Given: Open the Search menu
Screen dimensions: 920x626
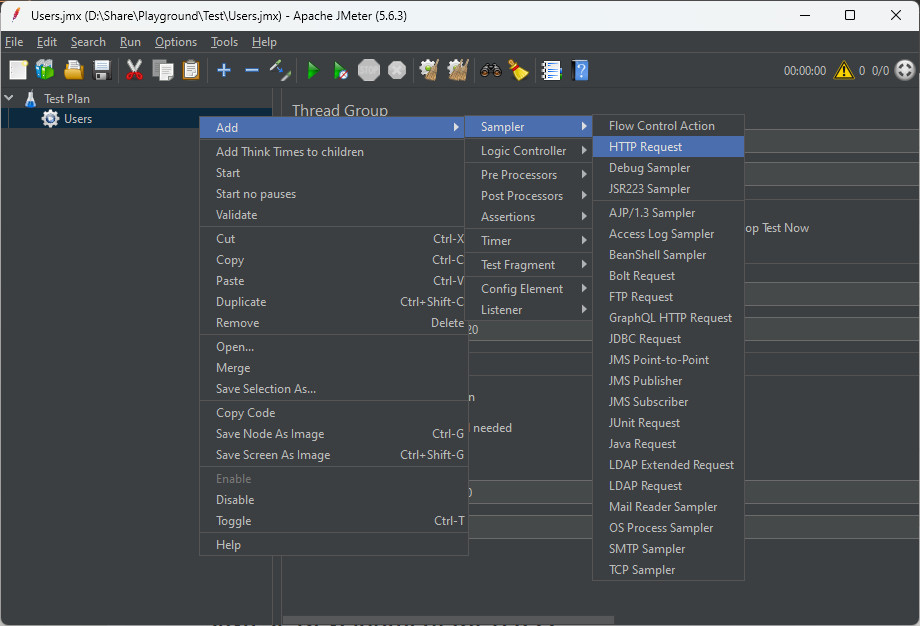Looking at the screenshot, I should 88,42.
